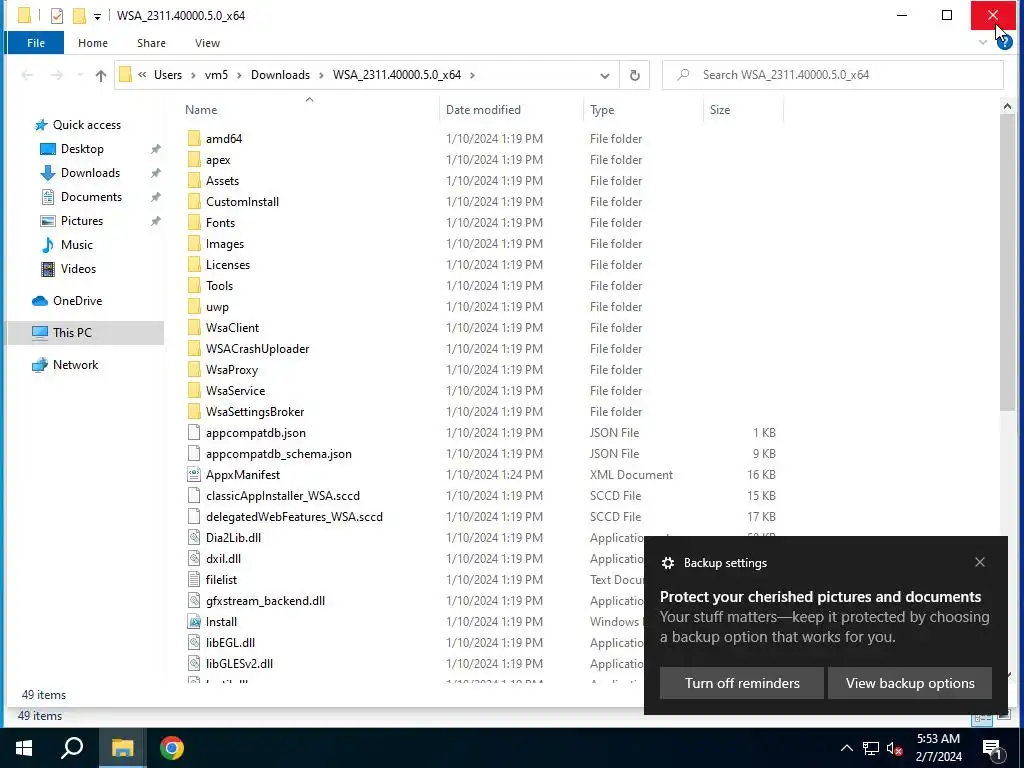Click the Turn off reminders button
The height and width of the screenshot is (768, 1024).
742,683
